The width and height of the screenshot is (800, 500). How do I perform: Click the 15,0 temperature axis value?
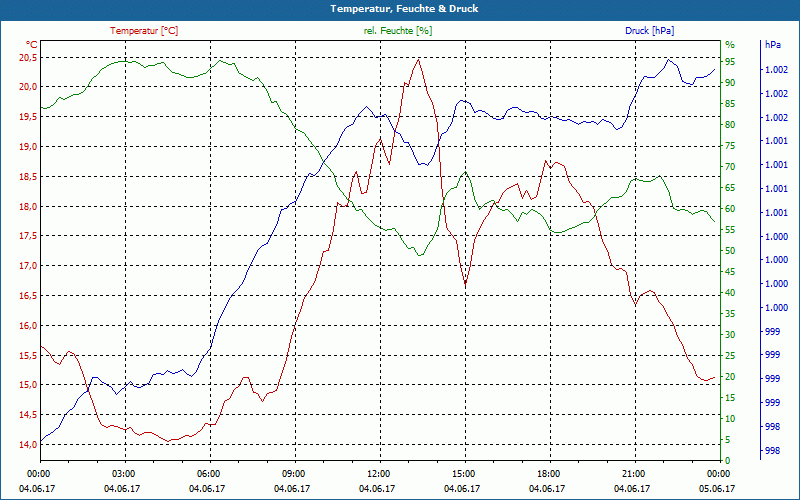click(x=28, y=385)
